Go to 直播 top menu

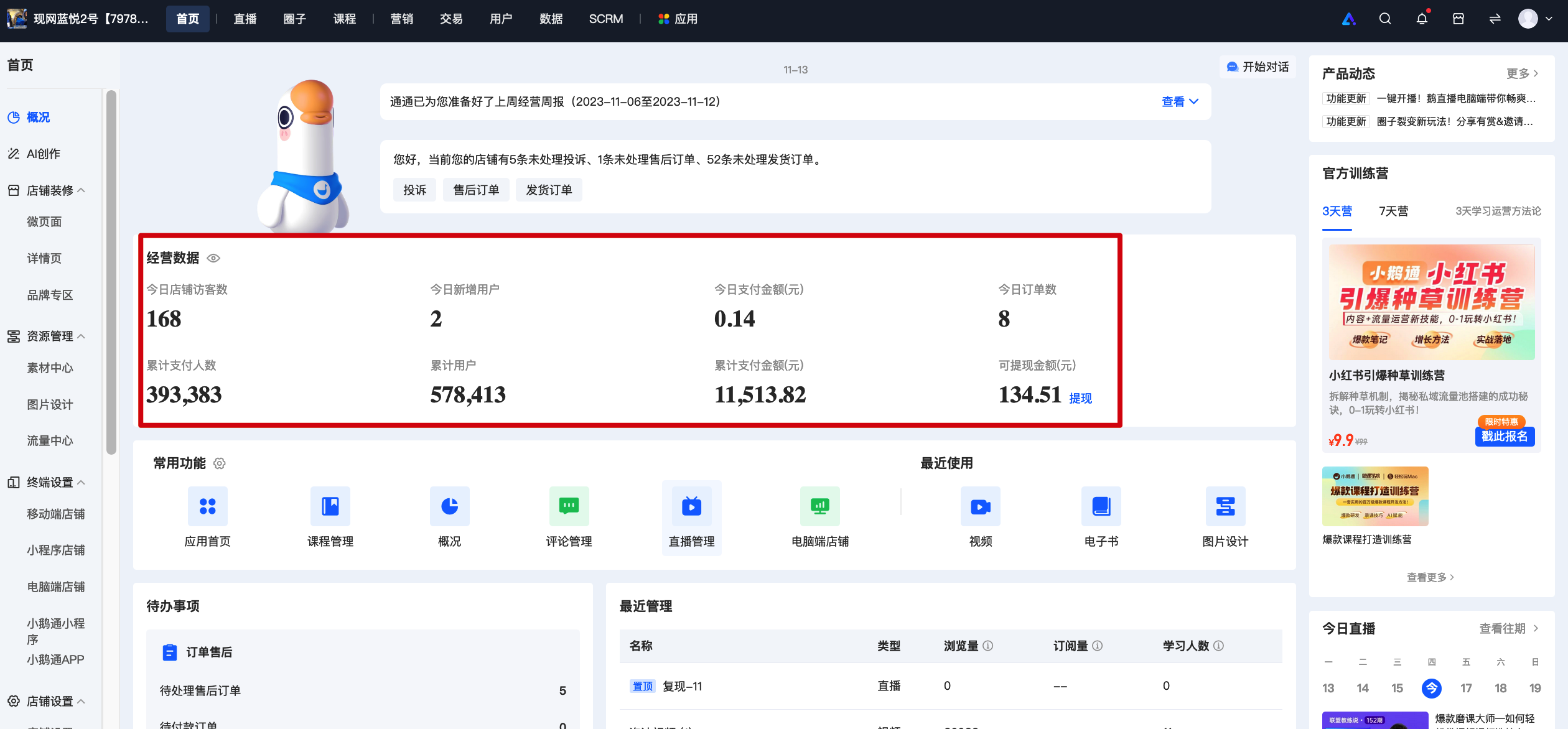245,19
